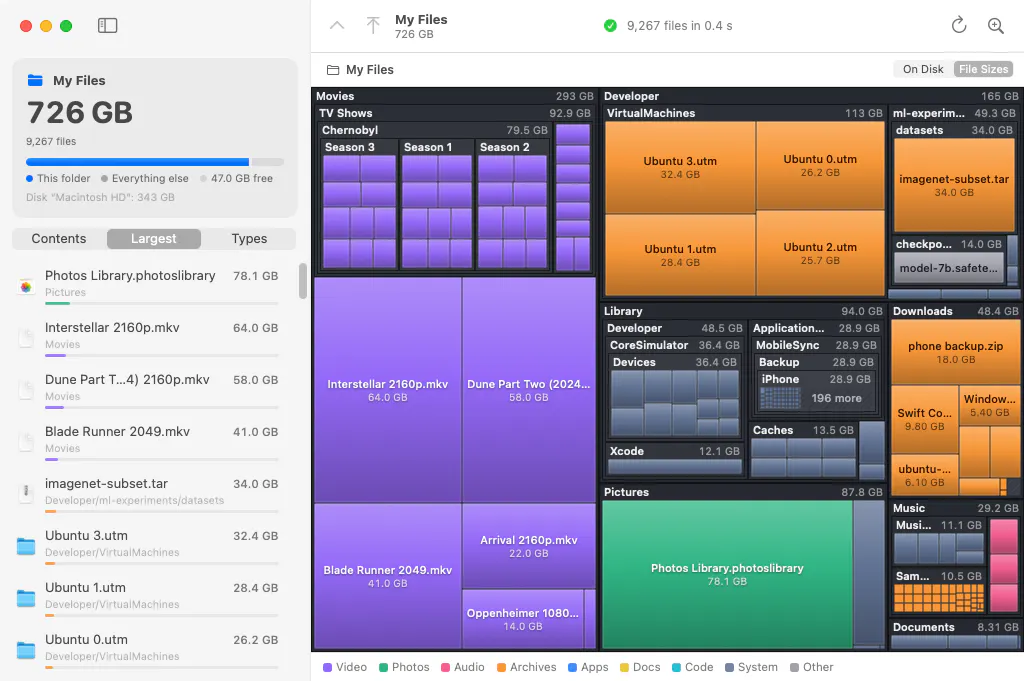Click the green Photos Library treemap block

pos(727,574)
